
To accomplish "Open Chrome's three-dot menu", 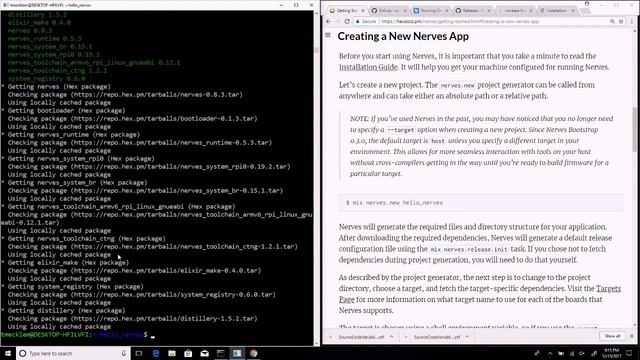I will 632,21.
